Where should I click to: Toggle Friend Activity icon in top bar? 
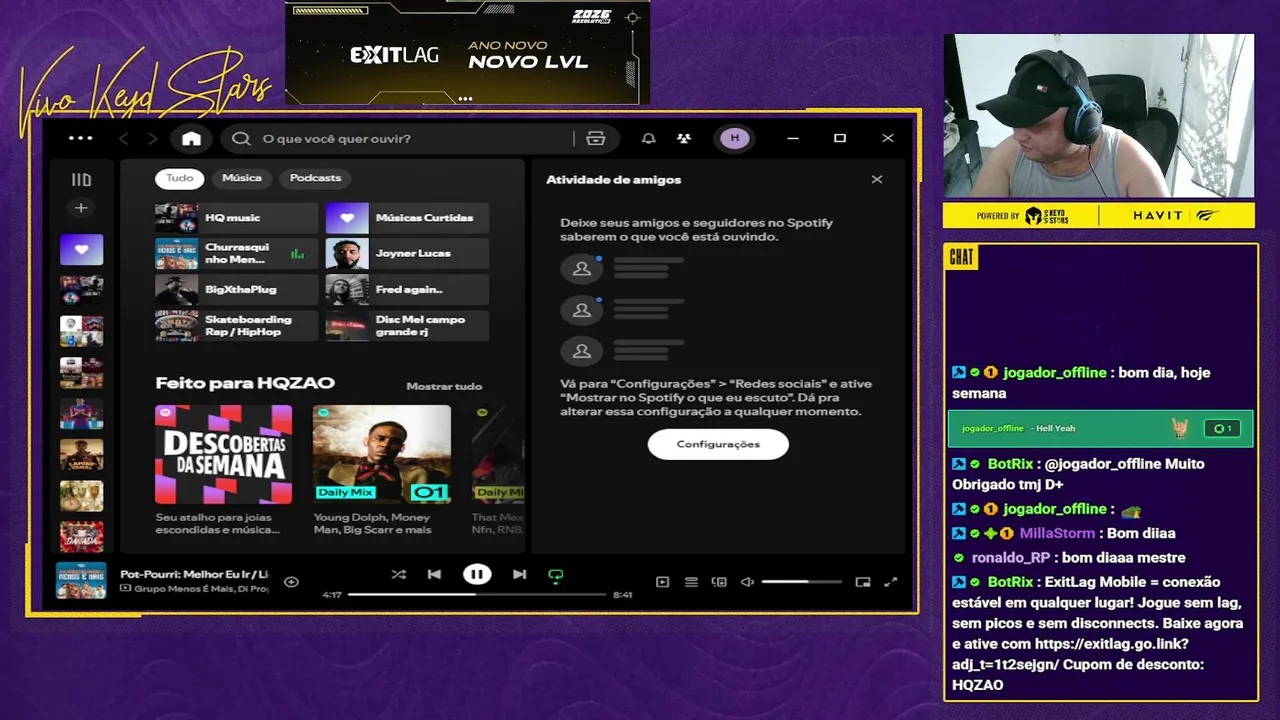(x=684, y=139)
